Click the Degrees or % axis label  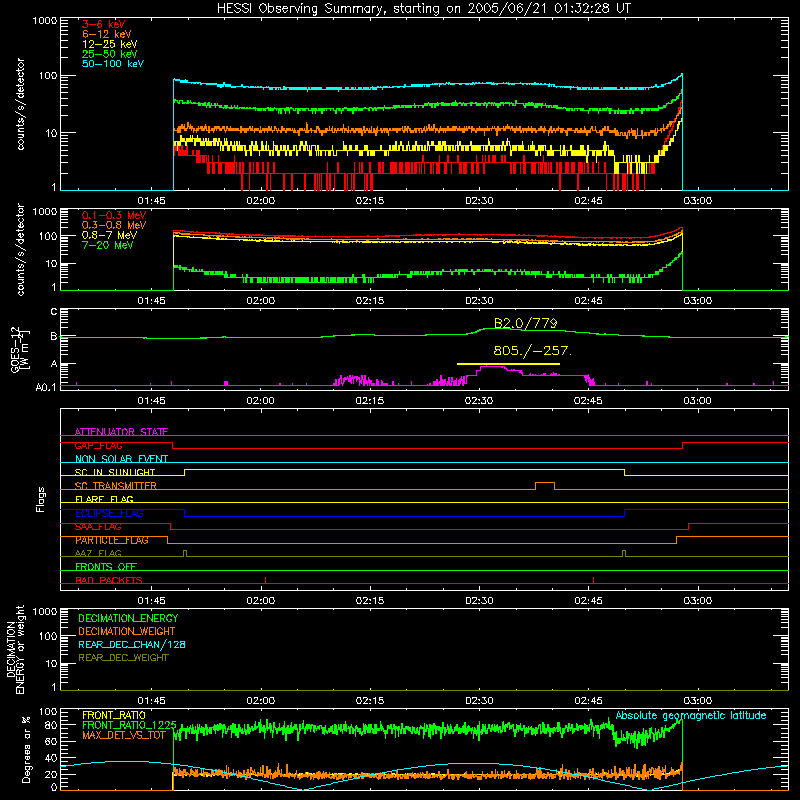click(x=27, y=749)
